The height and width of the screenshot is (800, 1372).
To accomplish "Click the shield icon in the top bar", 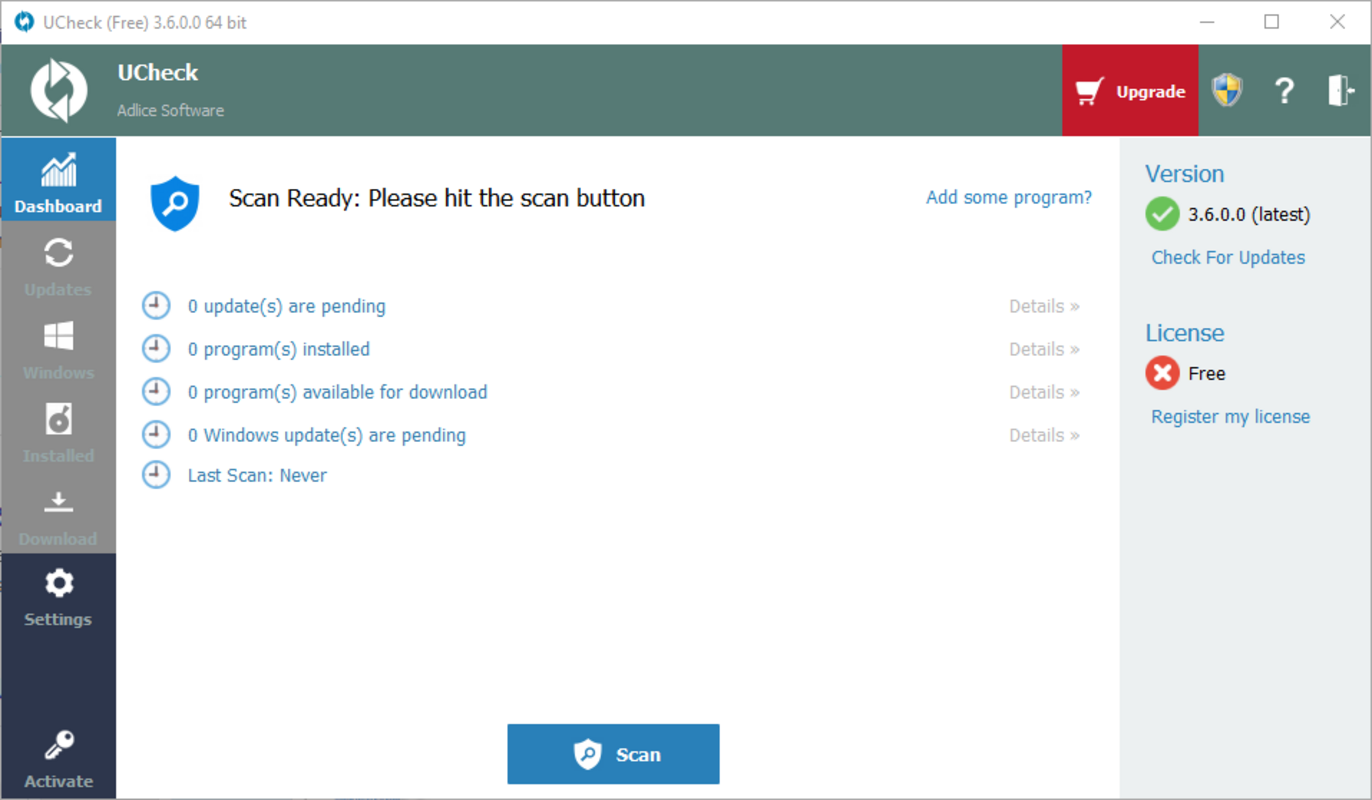I will pos(1227,90).
